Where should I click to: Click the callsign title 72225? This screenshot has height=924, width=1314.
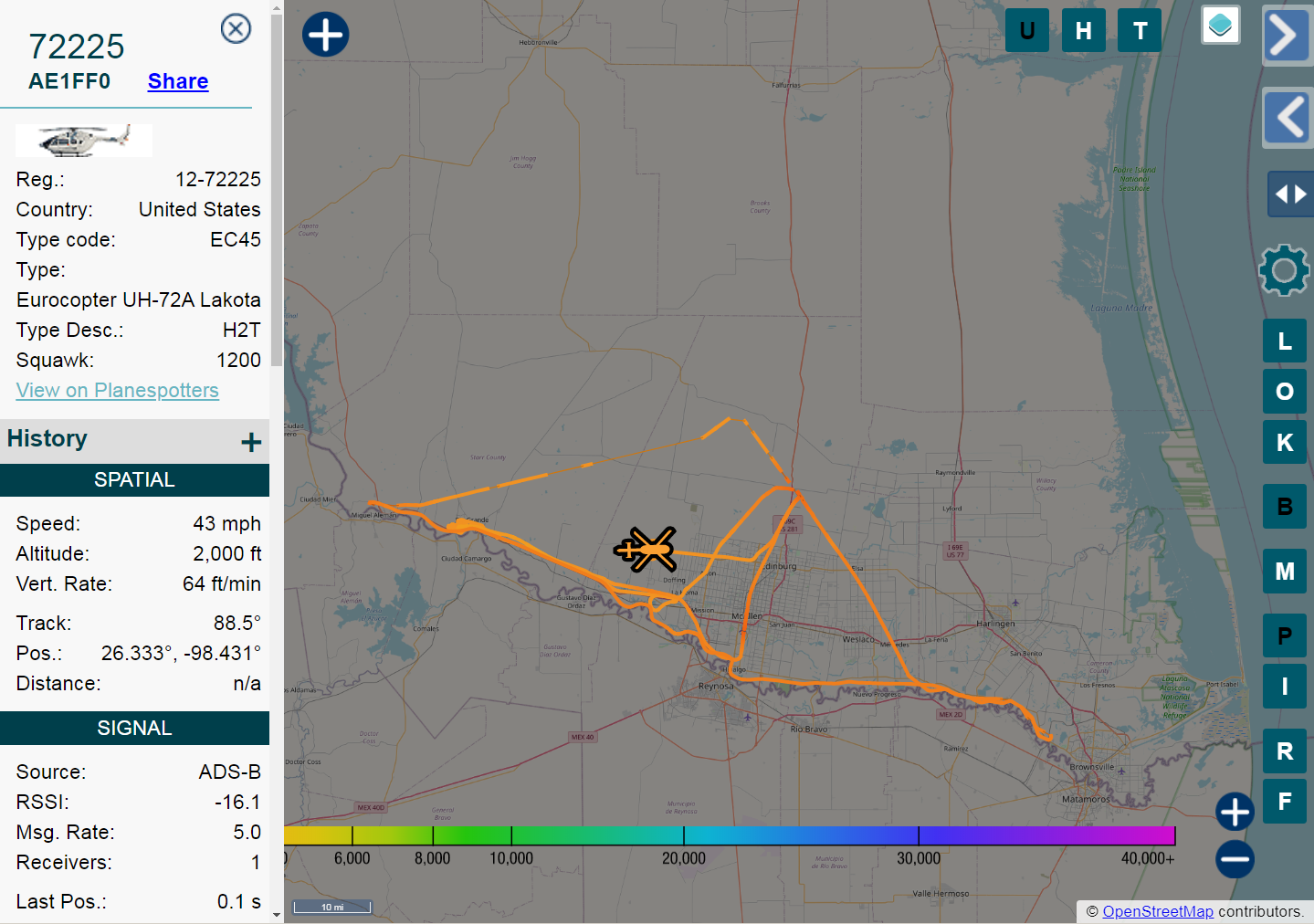(x=77, y=47)
